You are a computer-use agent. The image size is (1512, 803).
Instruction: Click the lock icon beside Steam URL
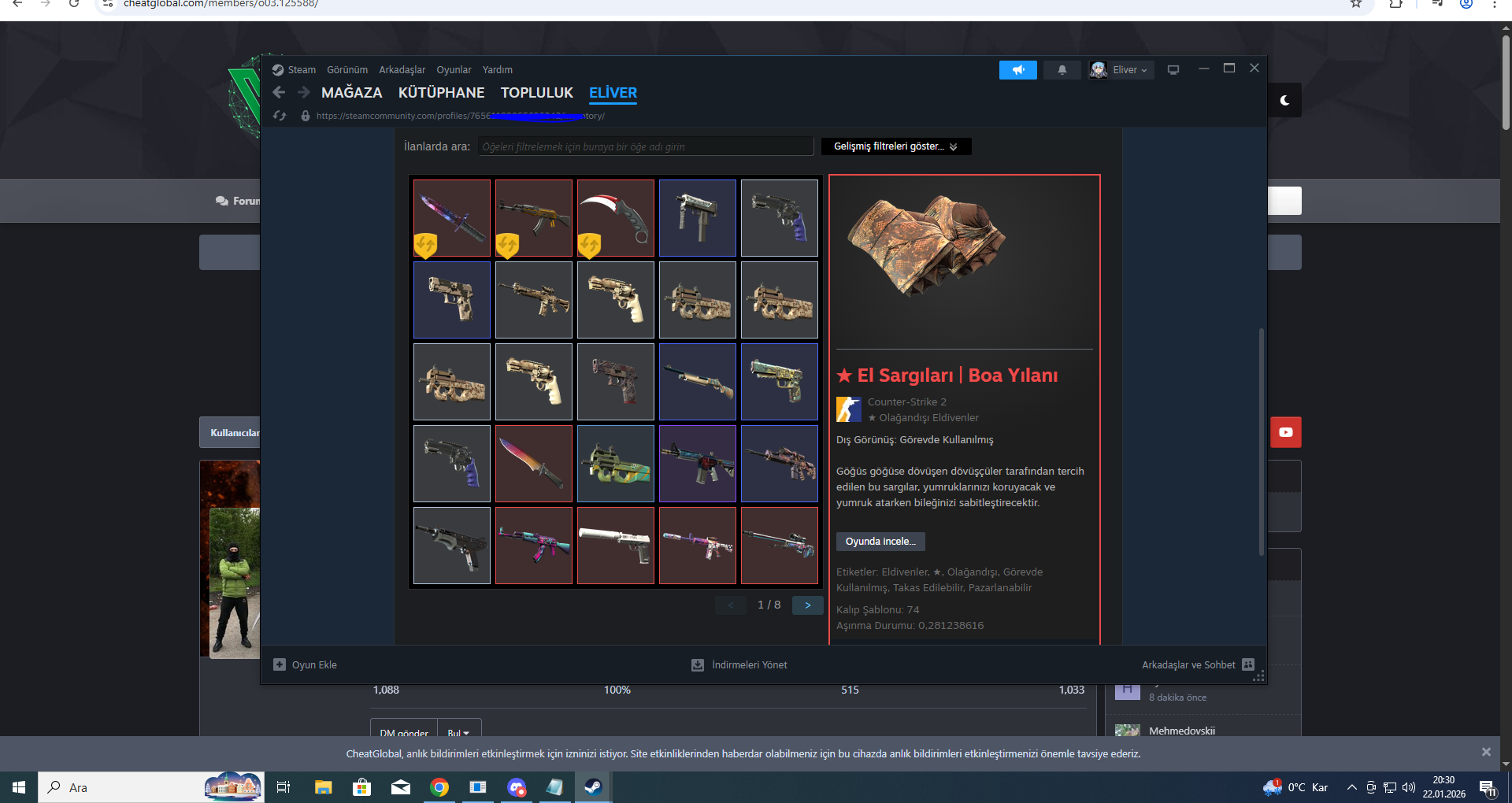(x=306, y=116)
